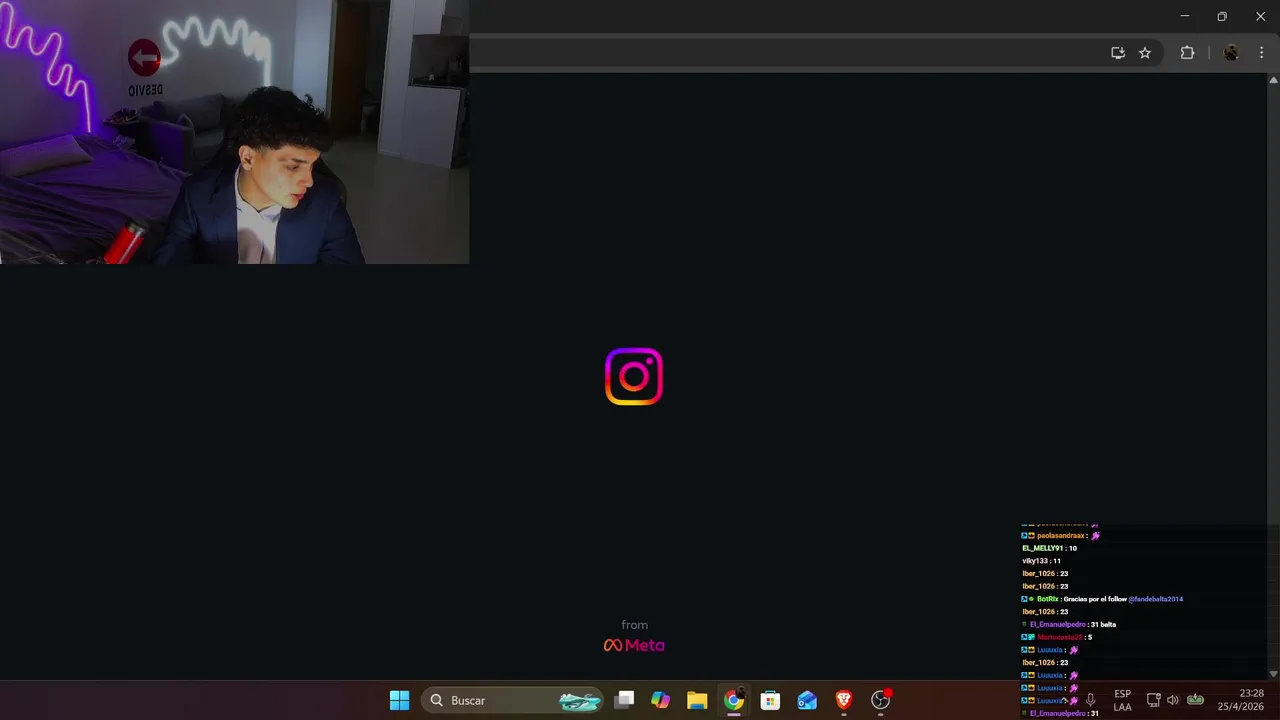The image size is (1280, 720).
Task: Close the Chrome window
Action: coord(1260,16)
